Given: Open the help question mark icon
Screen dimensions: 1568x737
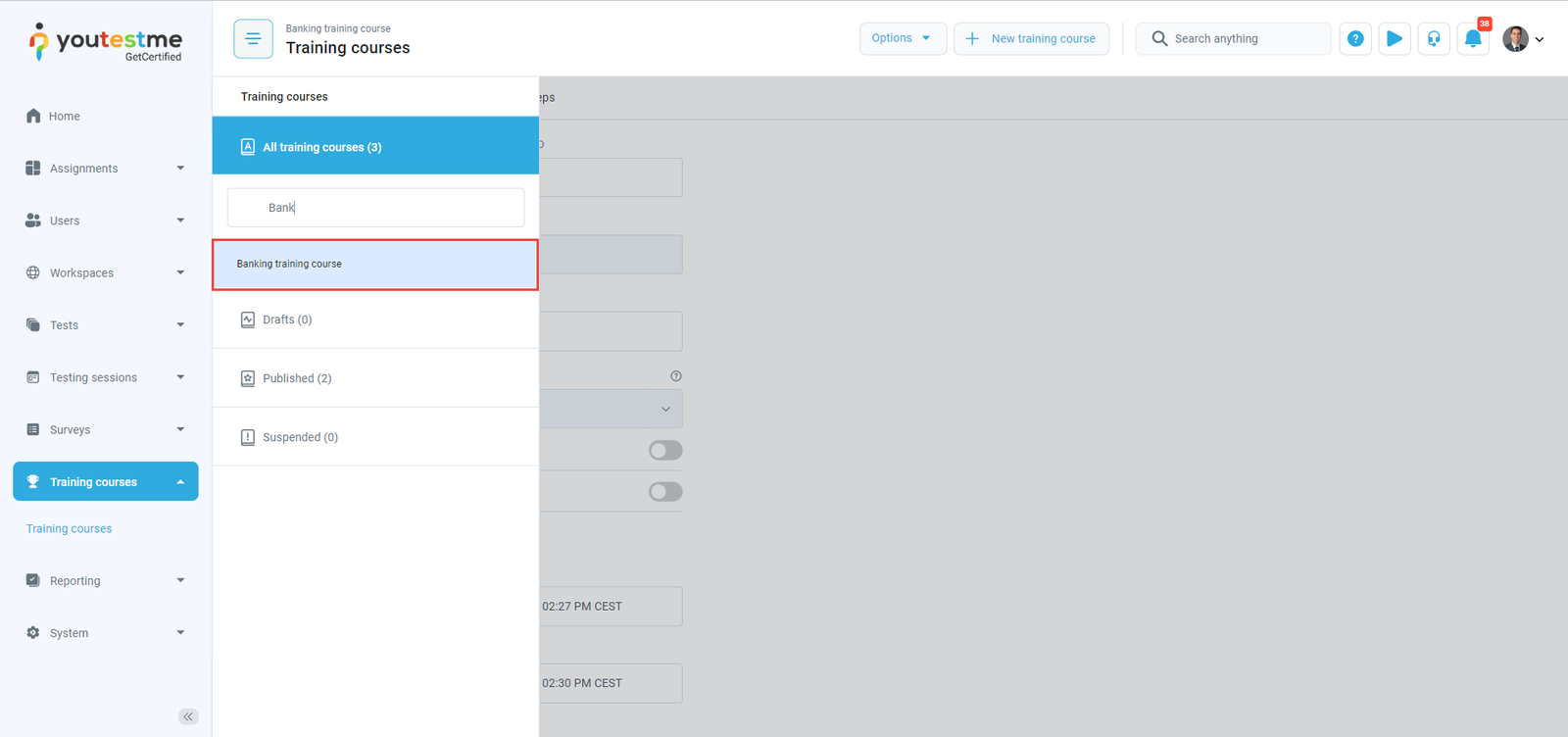Looking at the screenshot, I should pos(1355,39).
